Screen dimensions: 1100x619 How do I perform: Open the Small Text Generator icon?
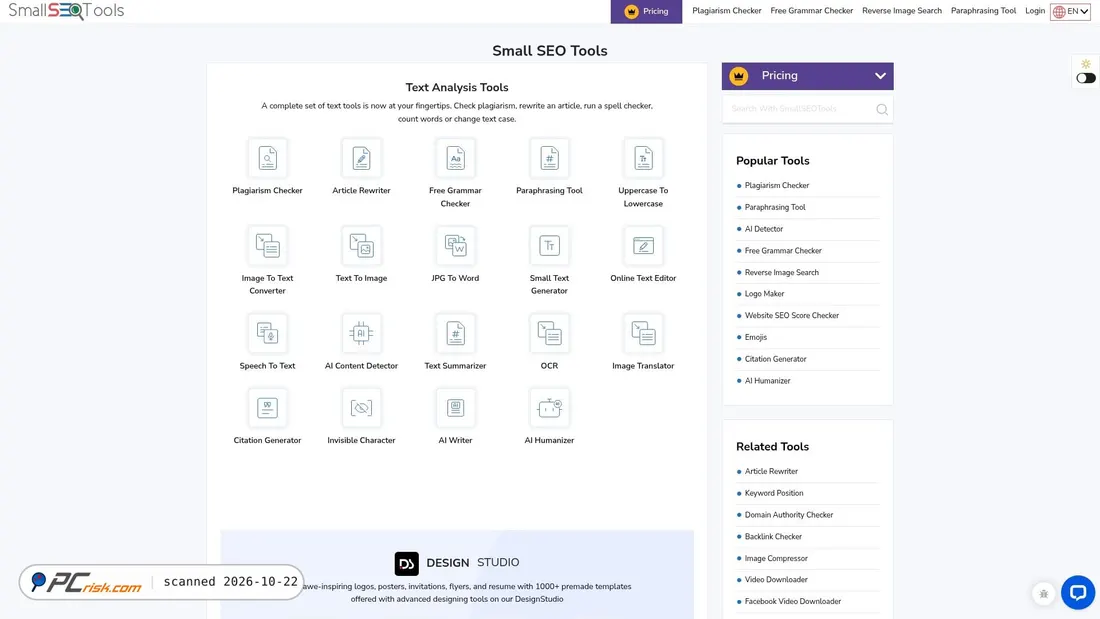[x=549, y=246]
